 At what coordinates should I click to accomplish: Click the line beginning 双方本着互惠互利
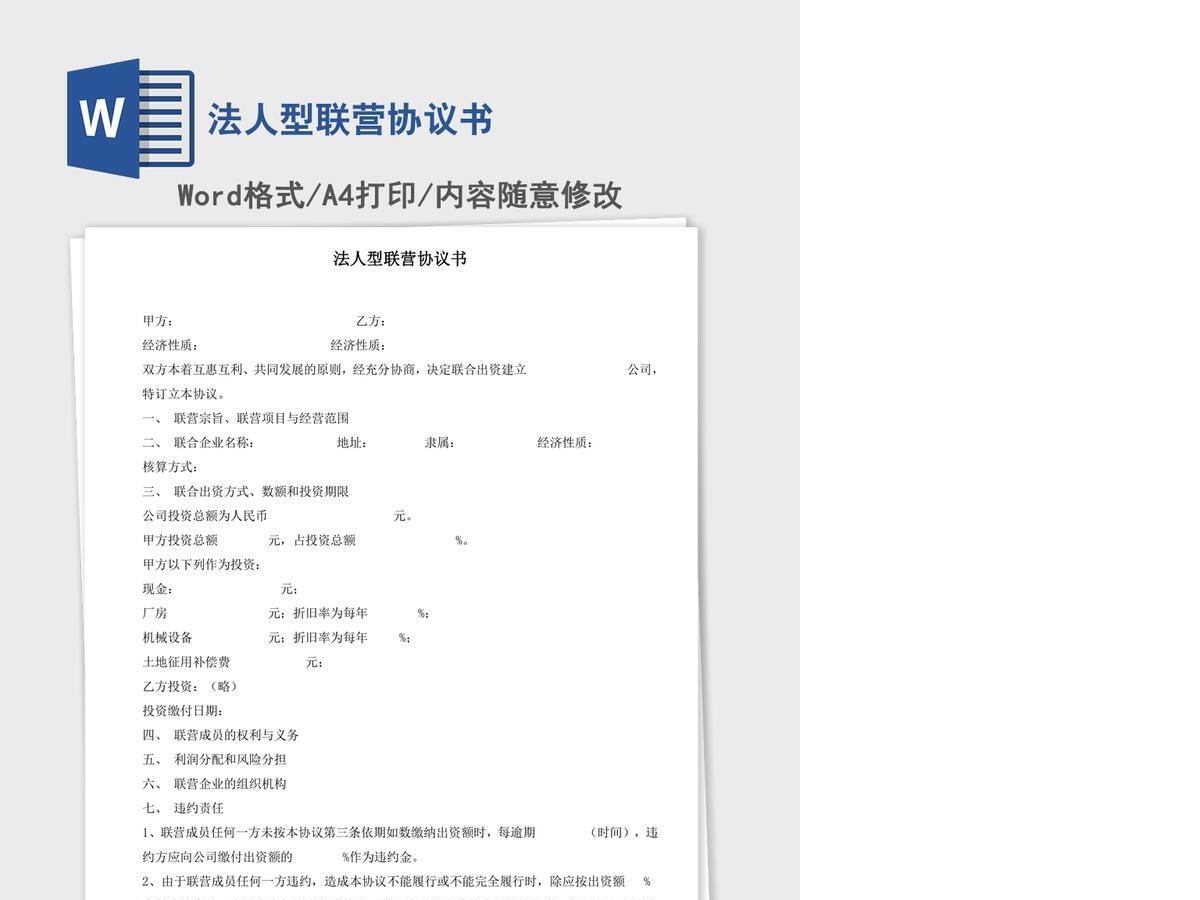(400, 370)
